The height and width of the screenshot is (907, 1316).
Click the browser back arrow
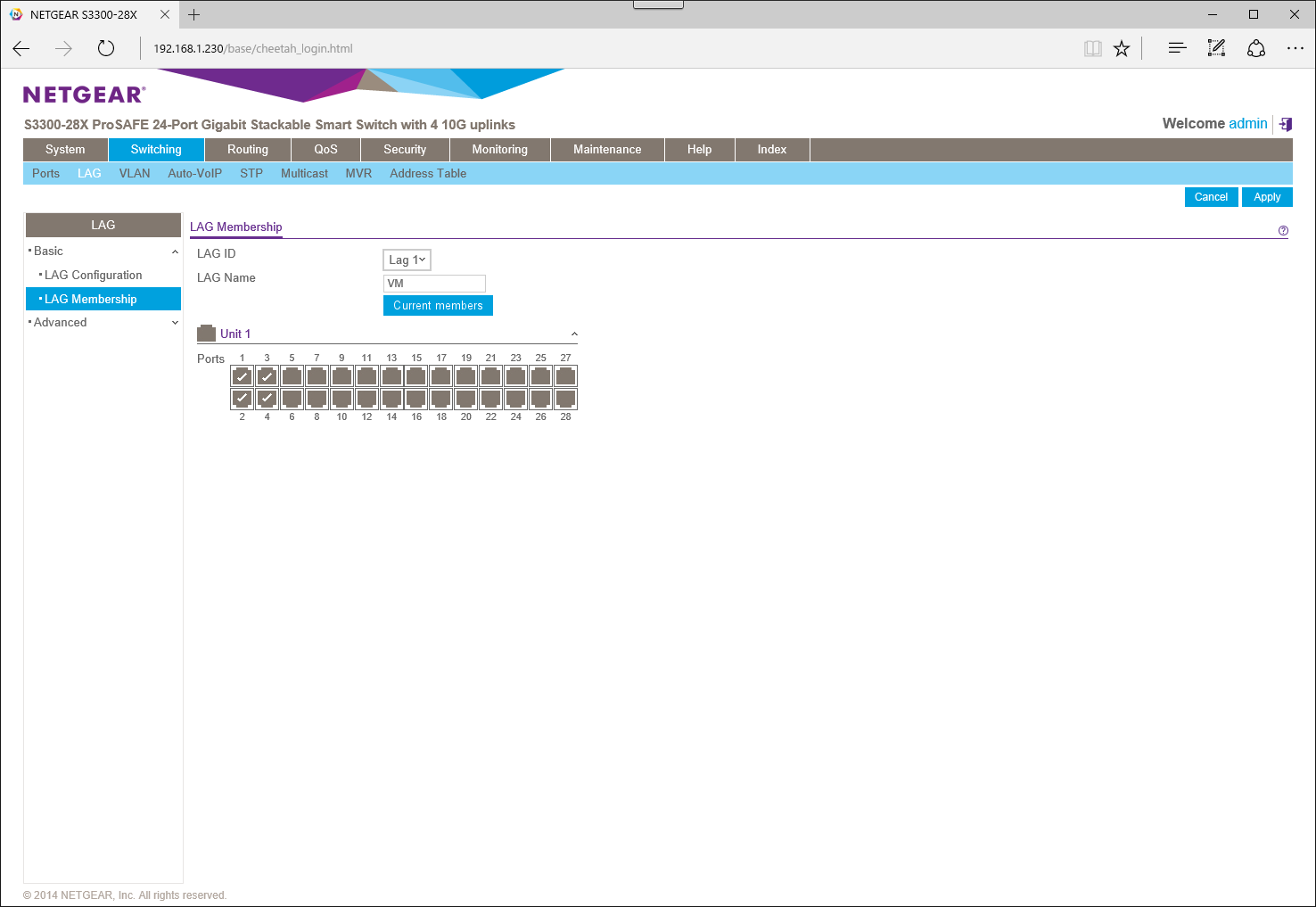tap(21, 49)
